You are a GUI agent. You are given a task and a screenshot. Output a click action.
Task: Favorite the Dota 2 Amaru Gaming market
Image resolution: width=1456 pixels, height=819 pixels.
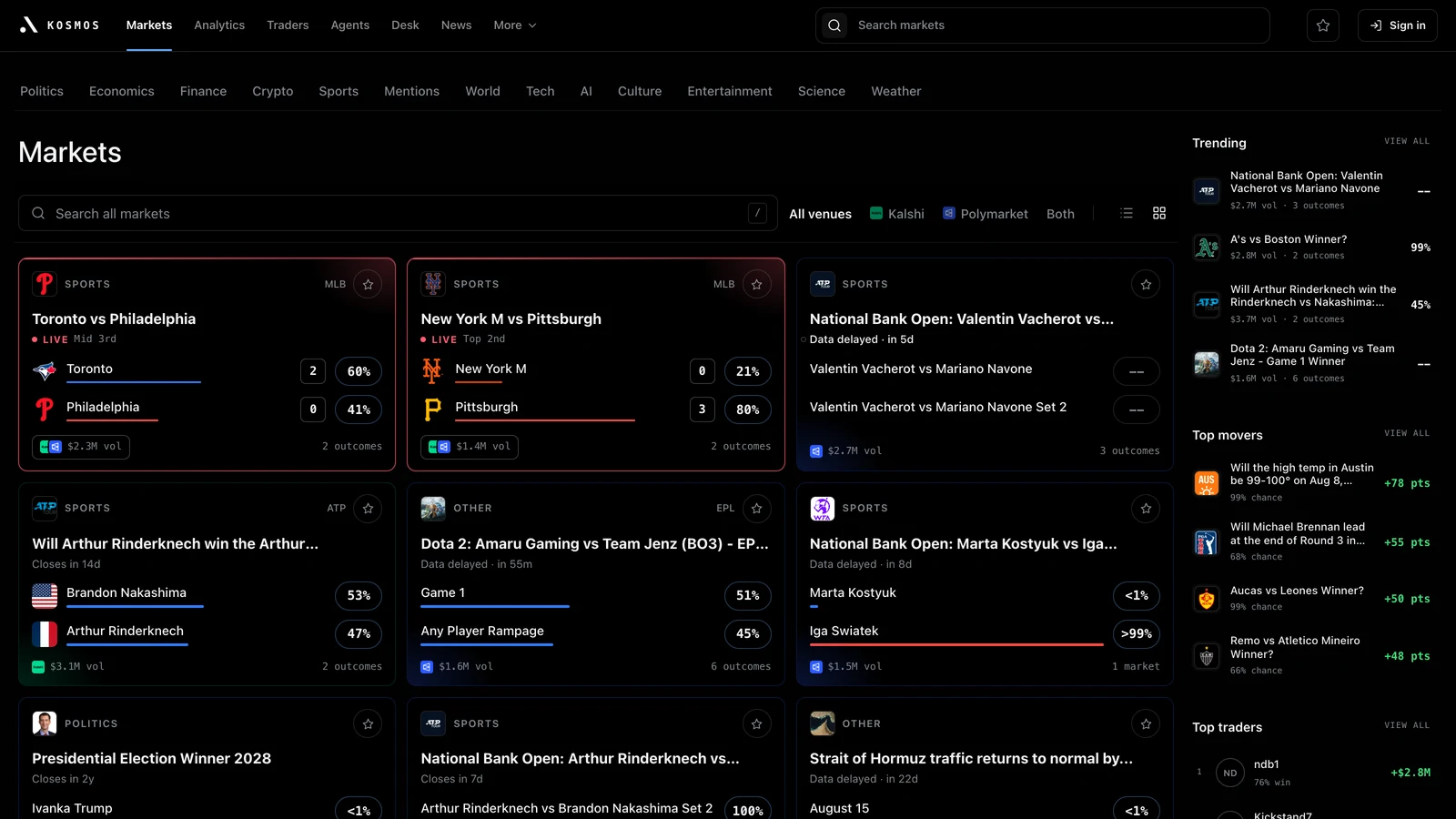pos(757,508)
